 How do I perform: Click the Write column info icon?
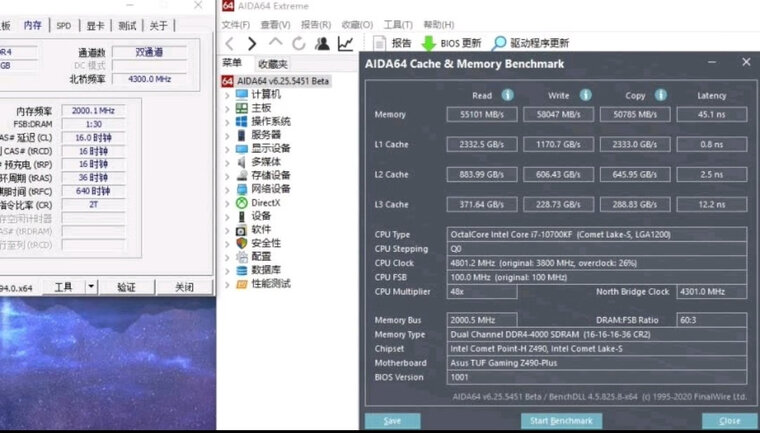coord(586,95)
